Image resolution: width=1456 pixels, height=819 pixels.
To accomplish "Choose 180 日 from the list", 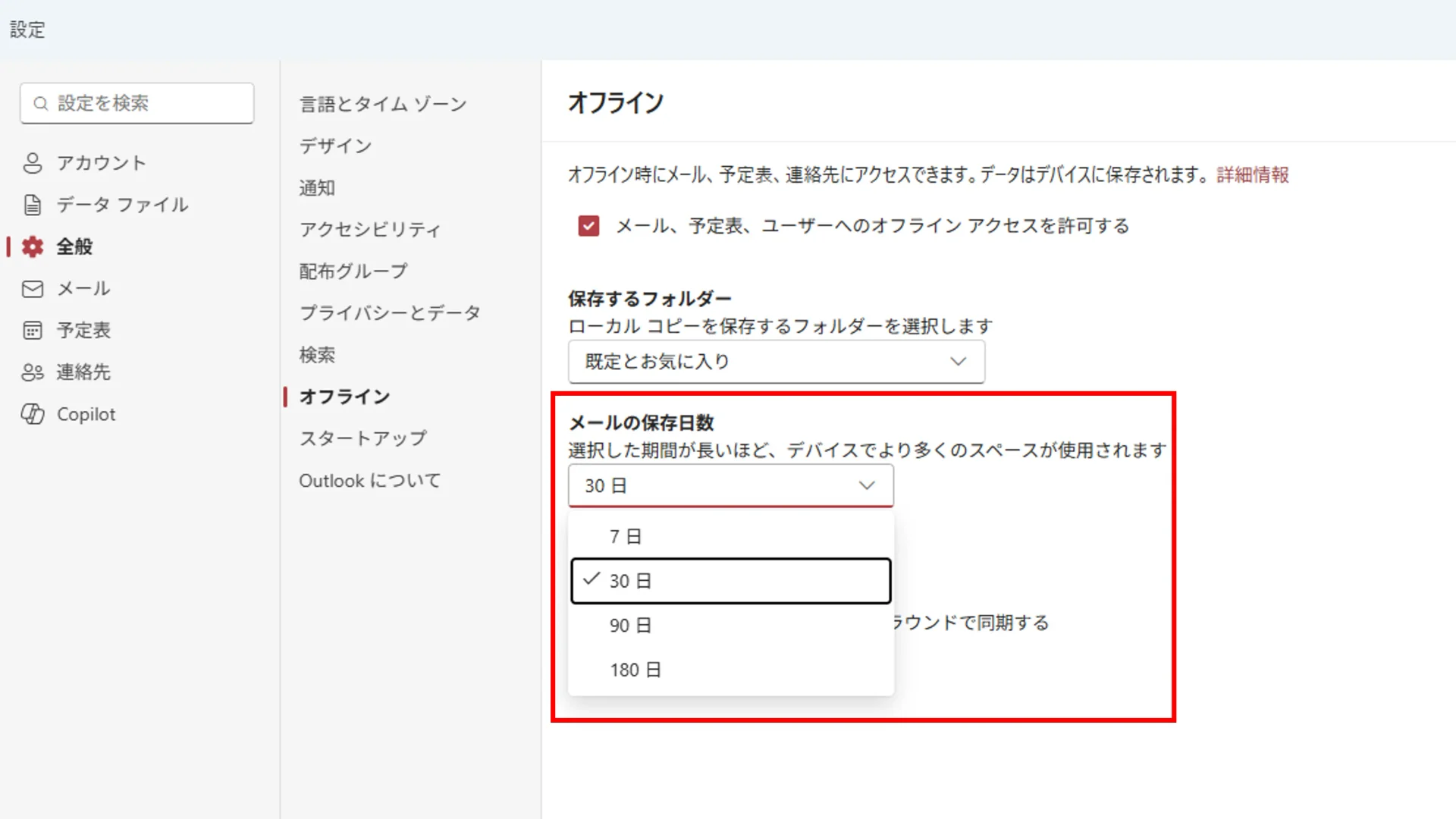I will coord(731,670).
